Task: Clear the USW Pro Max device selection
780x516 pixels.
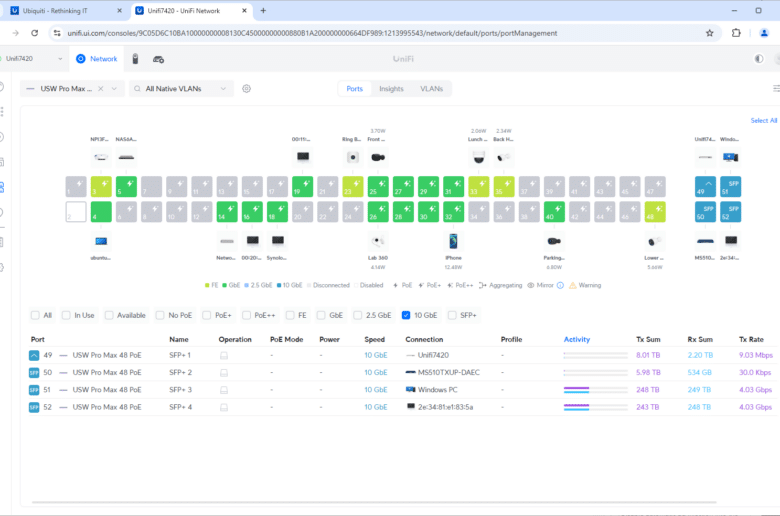Action: click(x=100, y=89)
